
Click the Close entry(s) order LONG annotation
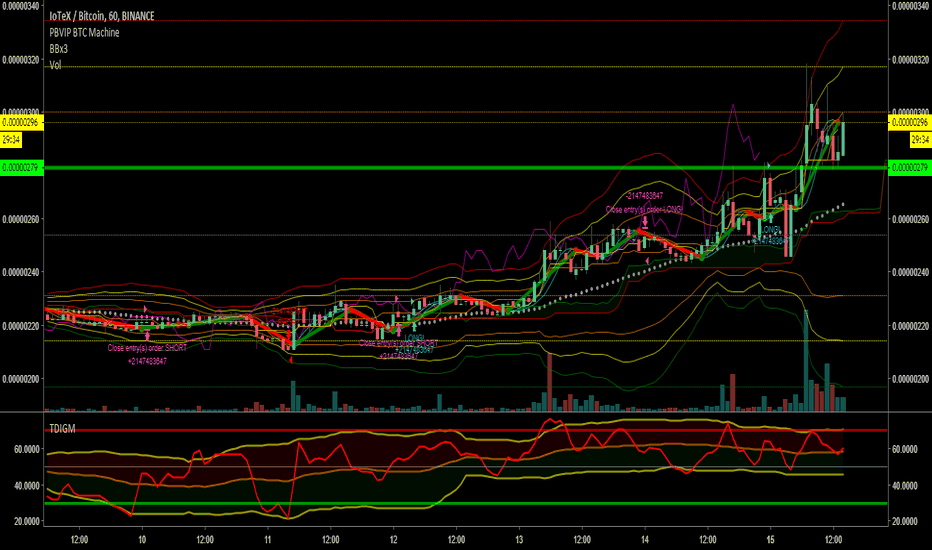[x=644, y=209]
